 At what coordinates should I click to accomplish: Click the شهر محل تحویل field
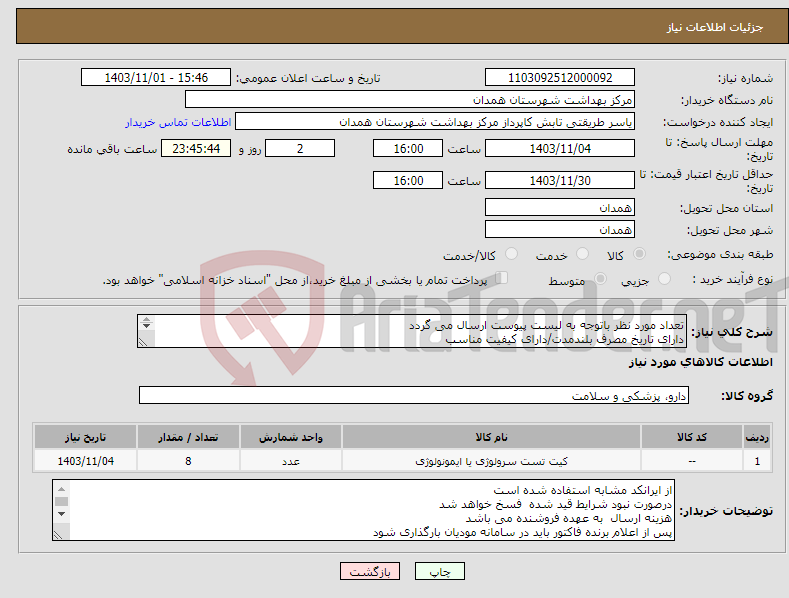pyautogui.click(x=560, y=230)
